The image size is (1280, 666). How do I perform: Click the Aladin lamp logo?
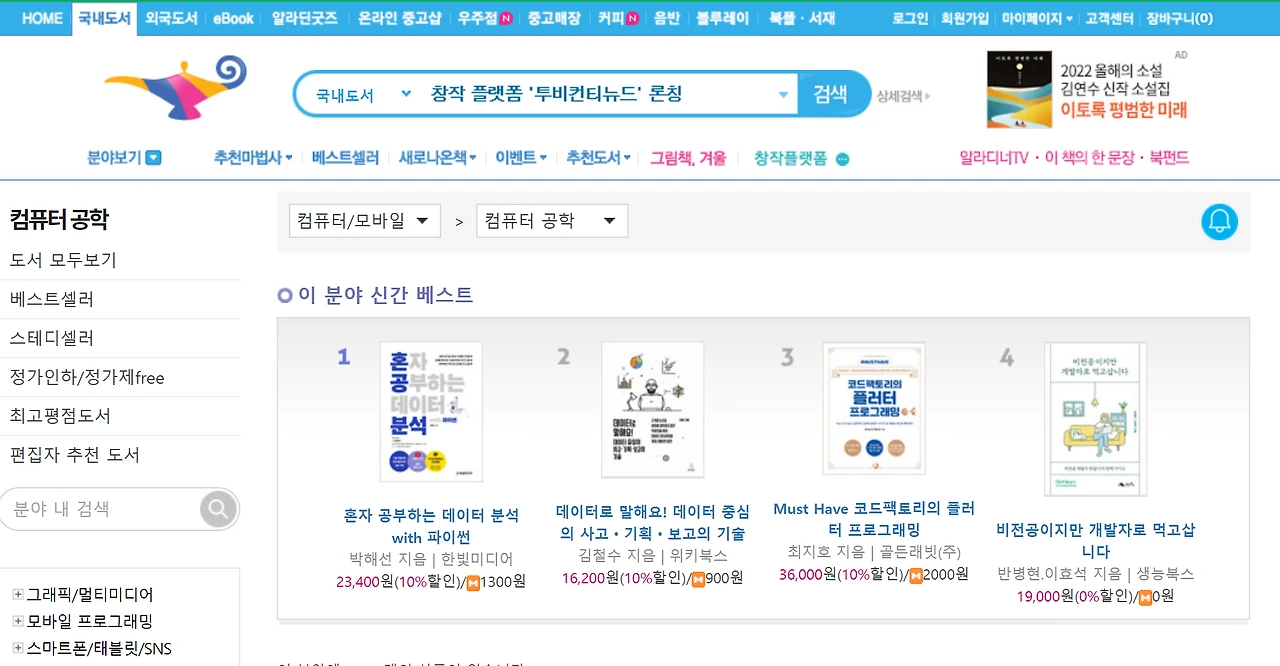(176, 87)
